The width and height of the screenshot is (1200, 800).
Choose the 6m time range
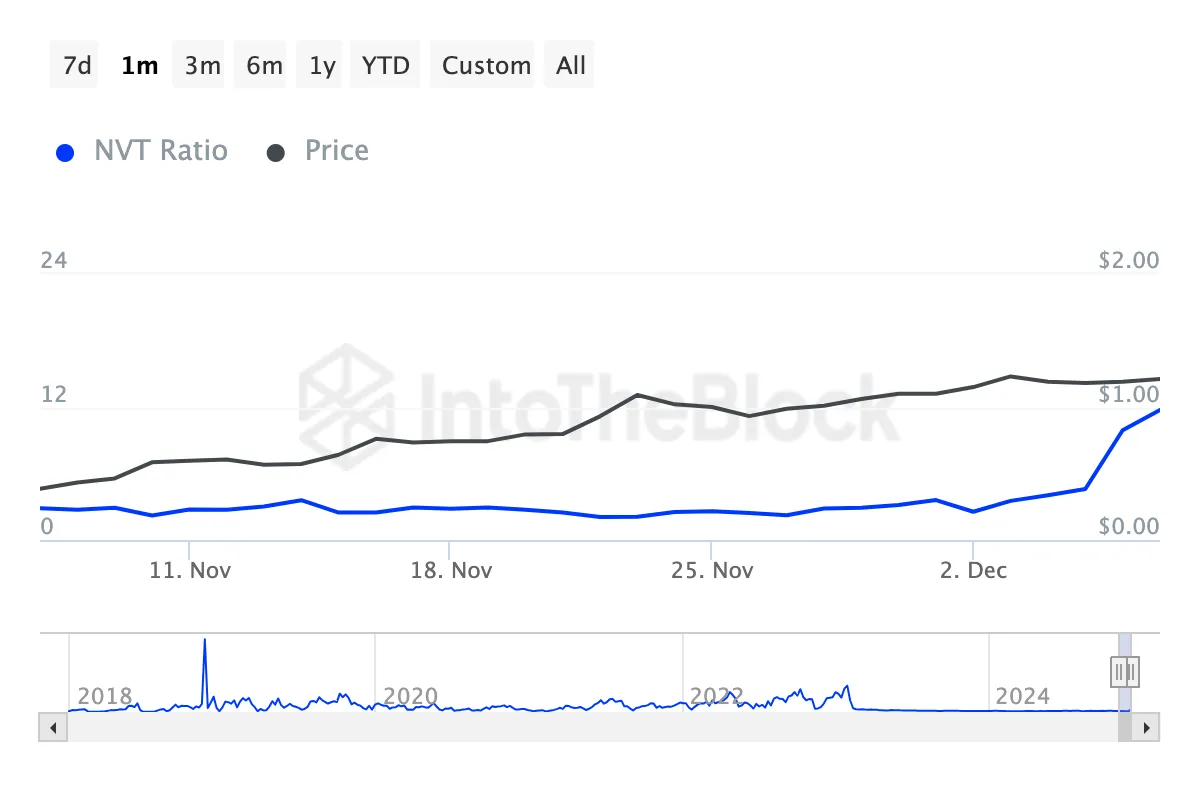pyautogui.click(x=264, y=66)
